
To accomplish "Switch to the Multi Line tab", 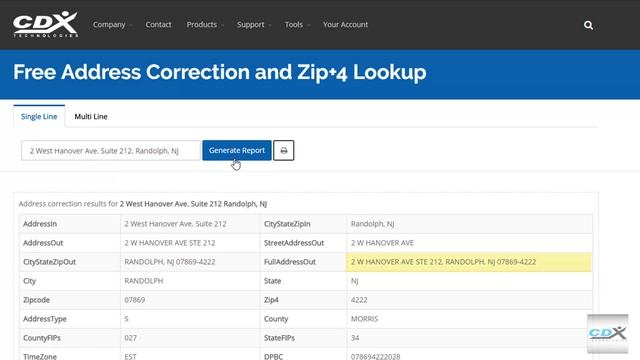I will point(91,116).
